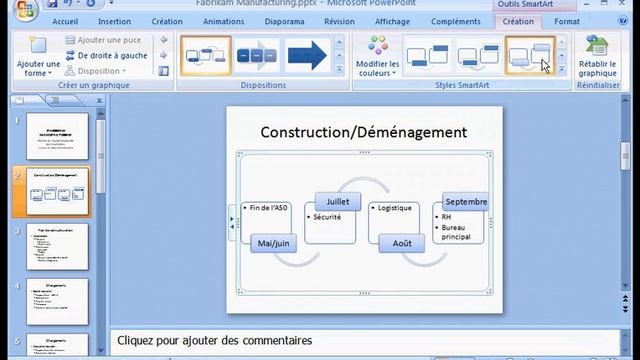Expand the Dispositions gallery more button

pos(339,69)
